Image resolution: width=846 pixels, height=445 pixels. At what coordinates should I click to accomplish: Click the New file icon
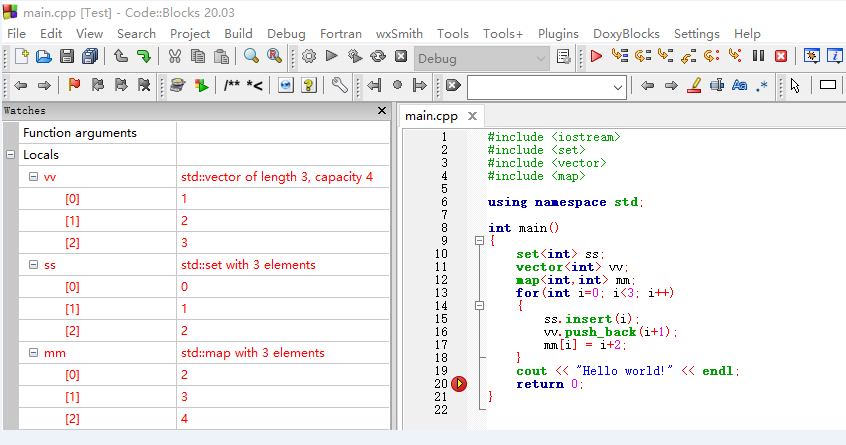20,57
